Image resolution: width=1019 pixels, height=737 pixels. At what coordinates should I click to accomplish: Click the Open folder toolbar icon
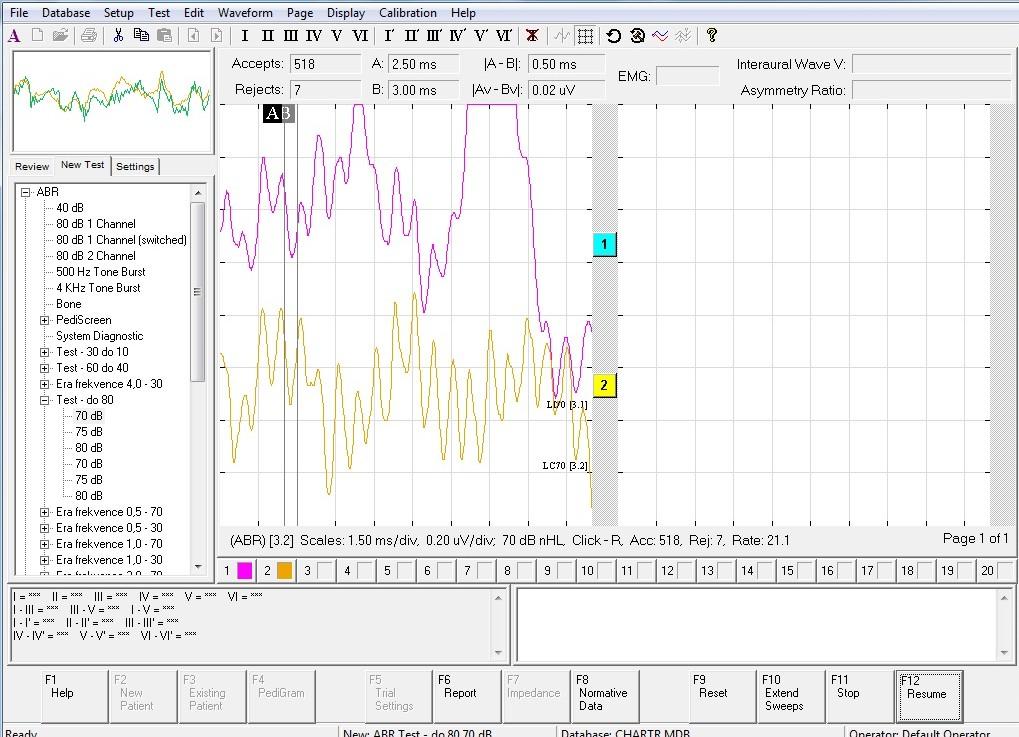(60, 35)
